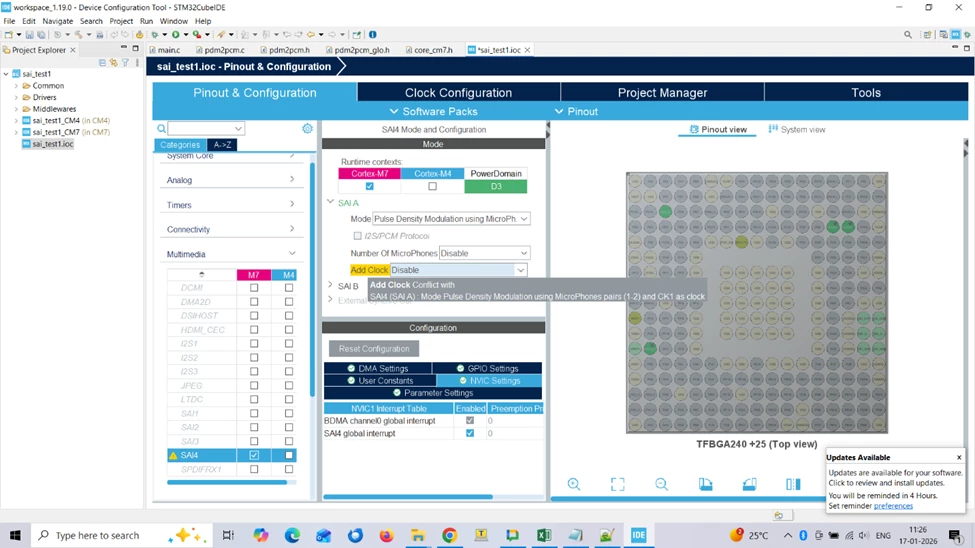
Task: Launch Chrome from the taskbar
Action: (450, 535)
